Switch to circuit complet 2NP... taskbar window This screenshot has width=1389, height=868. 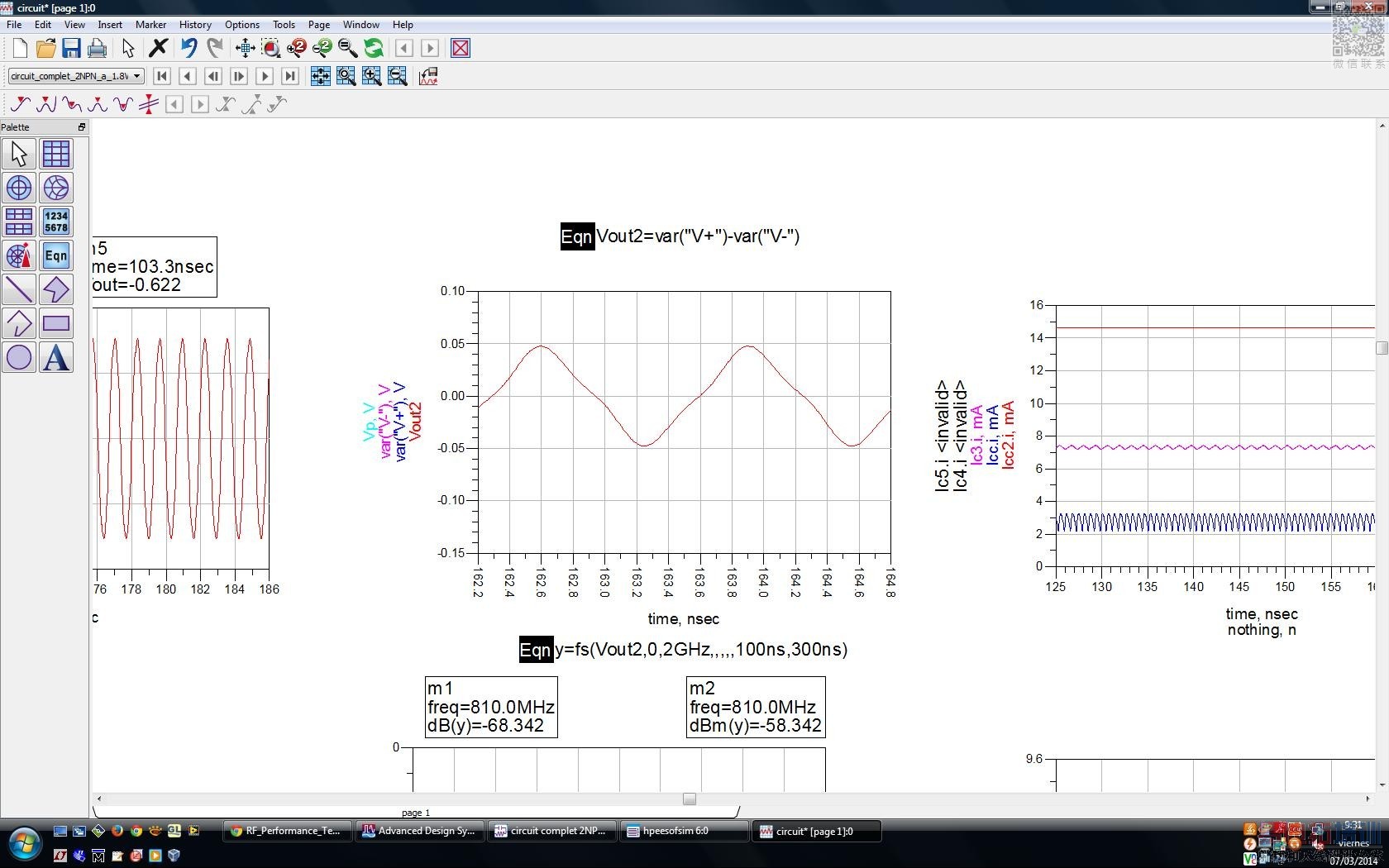tap(551, 832)
